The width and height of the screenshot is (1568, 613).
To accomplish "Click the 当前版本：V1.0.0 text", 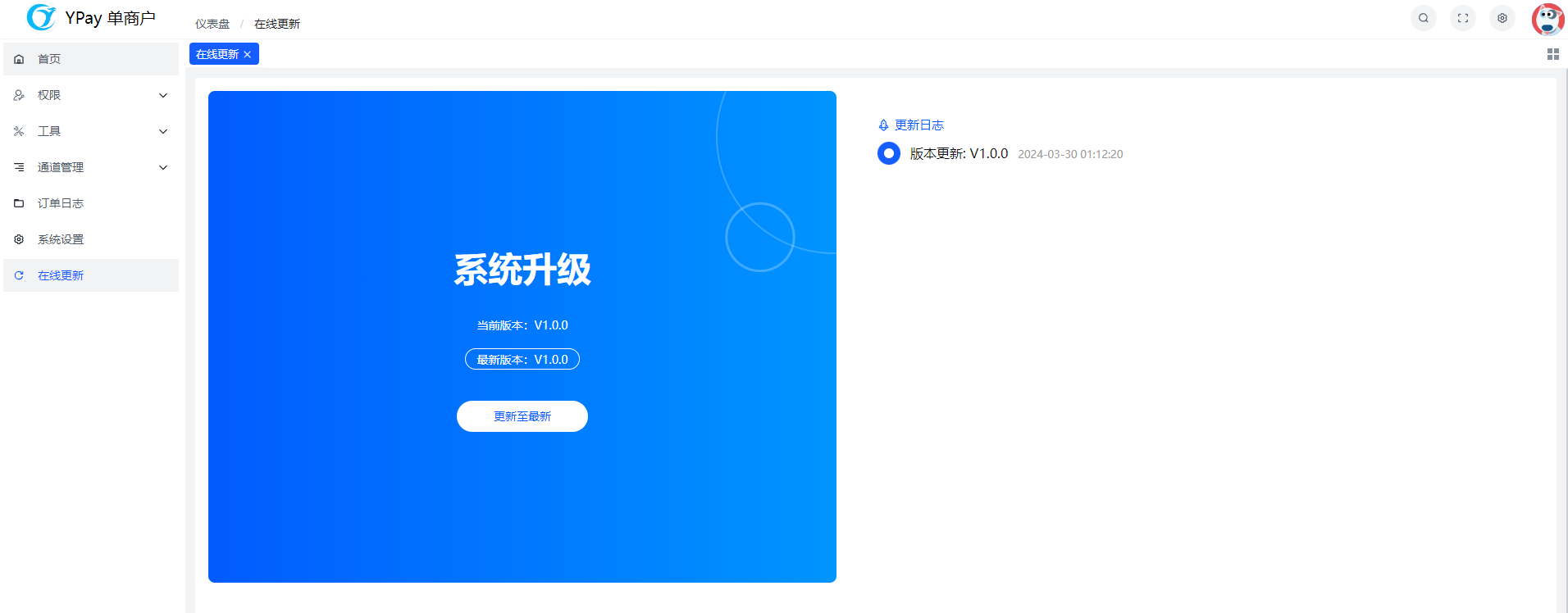I will pos(522,325).
